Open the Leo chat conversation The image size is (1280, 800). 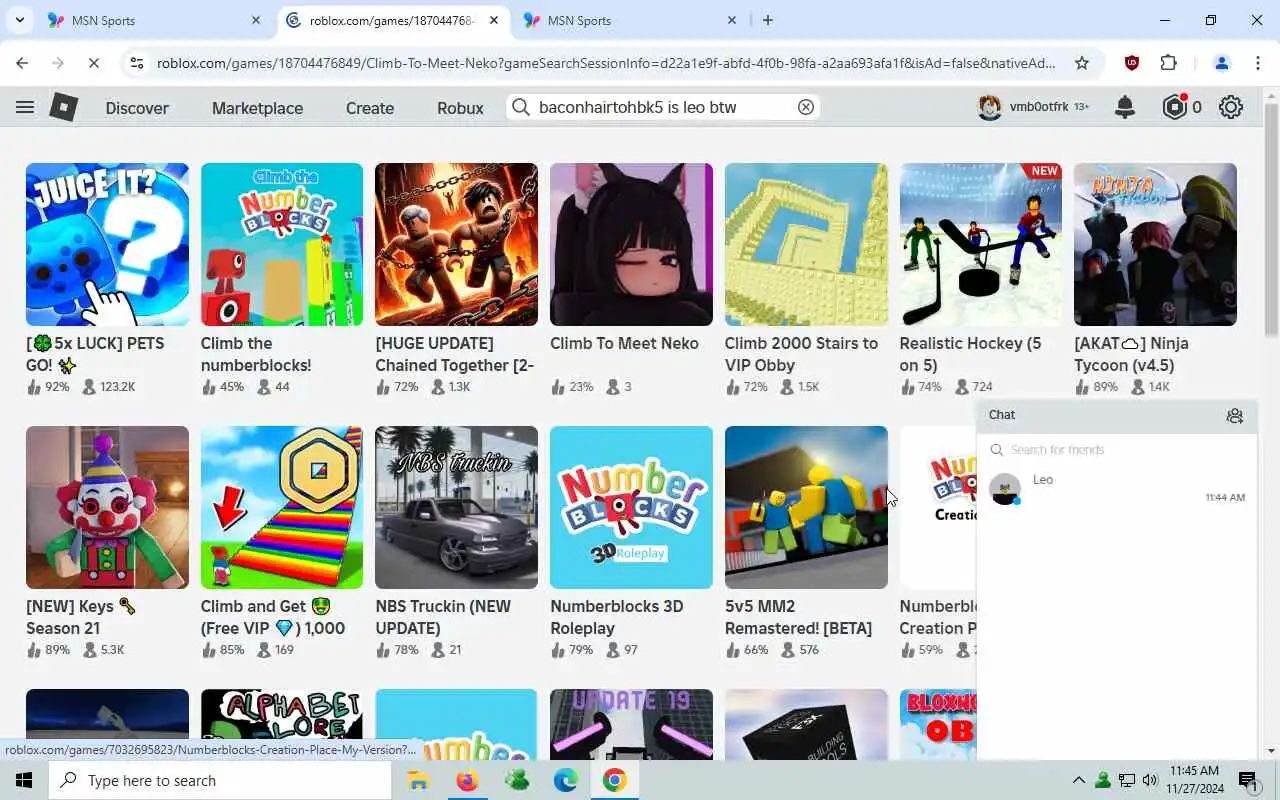tap(1116, 489)
